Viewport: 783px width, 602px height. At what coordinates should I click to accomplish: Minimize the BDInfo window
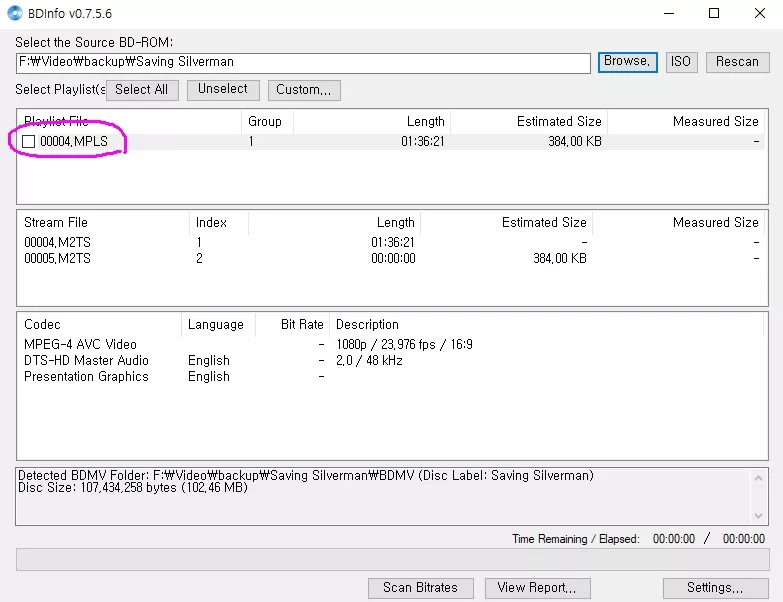click(669, 13)
